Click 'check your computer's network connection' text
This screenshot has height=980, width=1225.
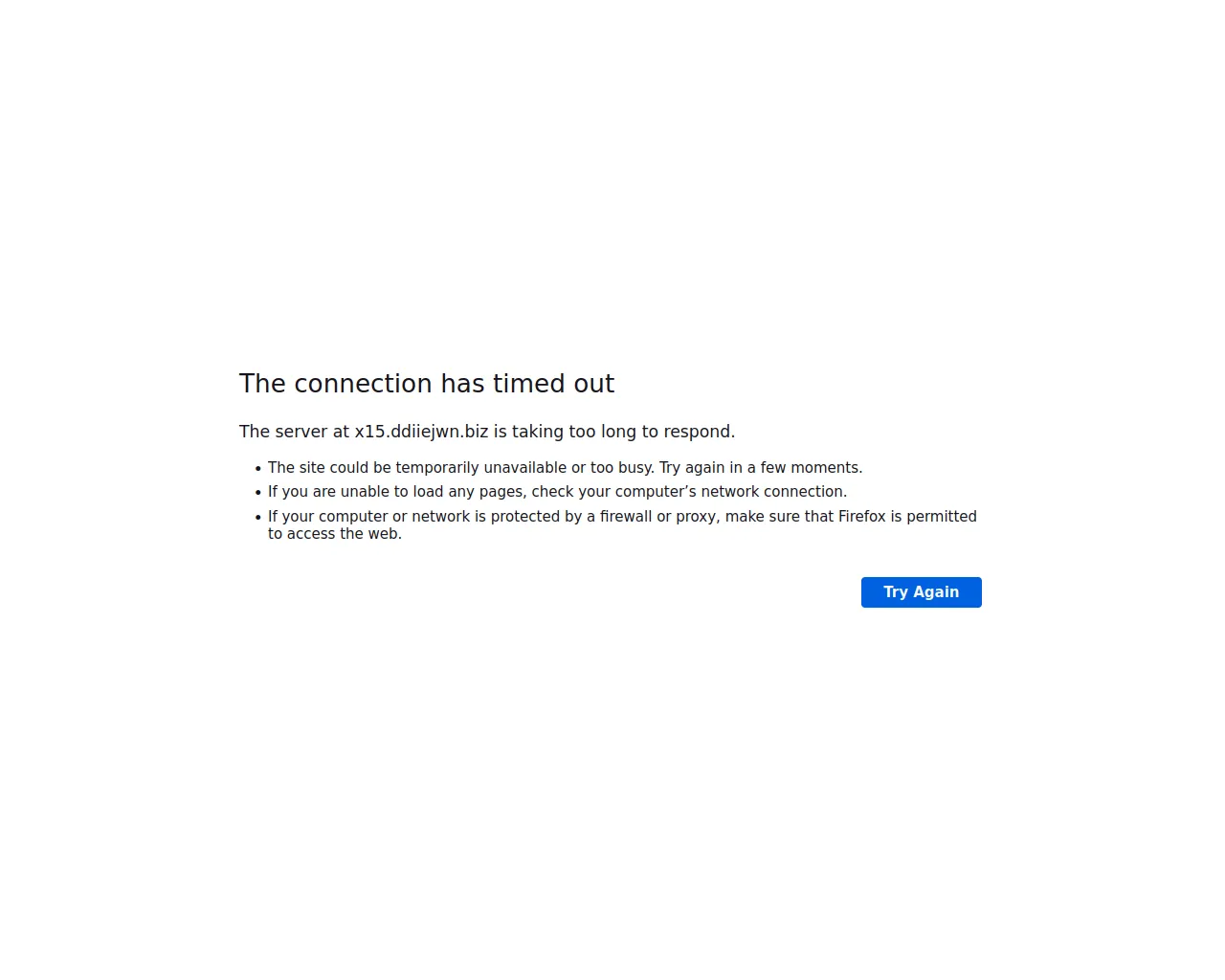(689, 492)
